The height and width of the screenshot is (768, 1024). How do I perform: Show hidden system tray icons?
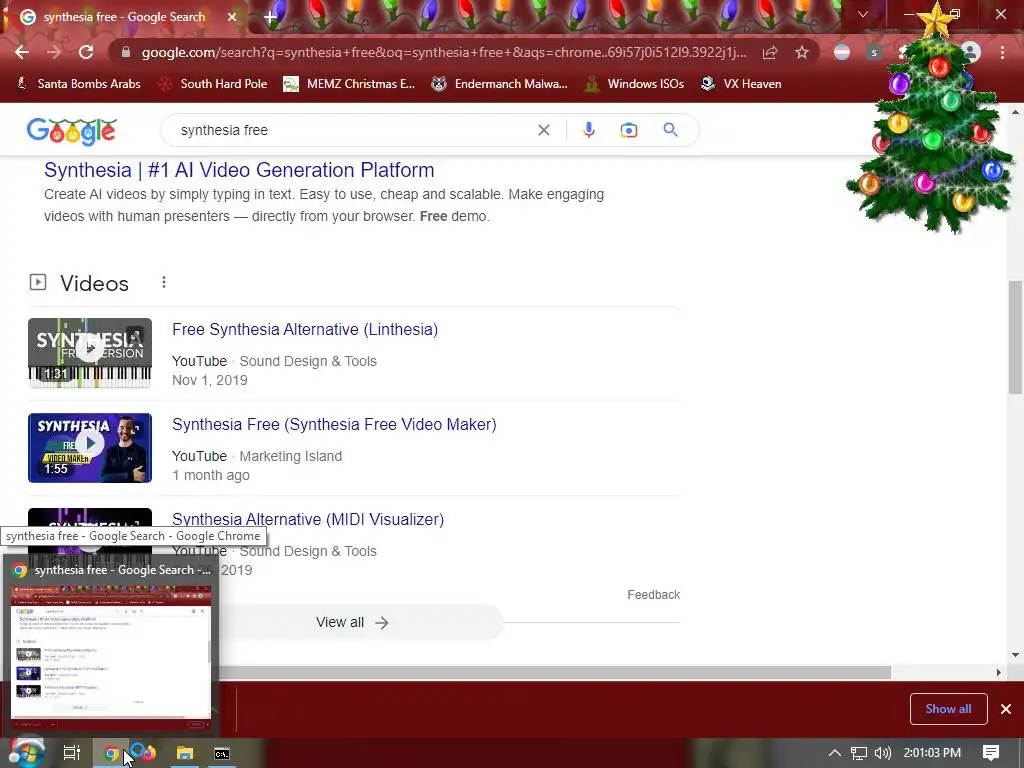click(835, 753)
